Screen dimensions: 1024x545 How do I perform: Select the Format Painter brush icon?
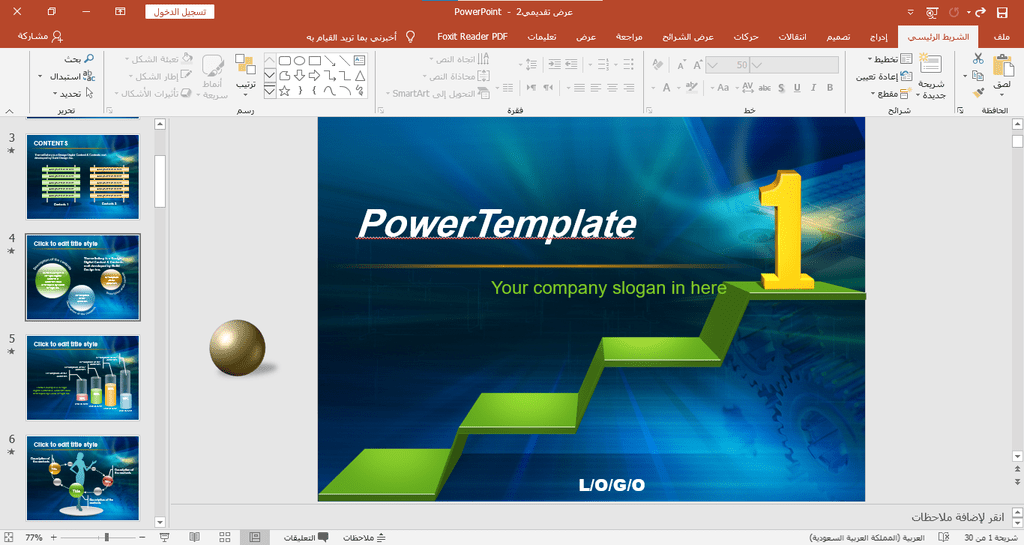coord(978,93)
